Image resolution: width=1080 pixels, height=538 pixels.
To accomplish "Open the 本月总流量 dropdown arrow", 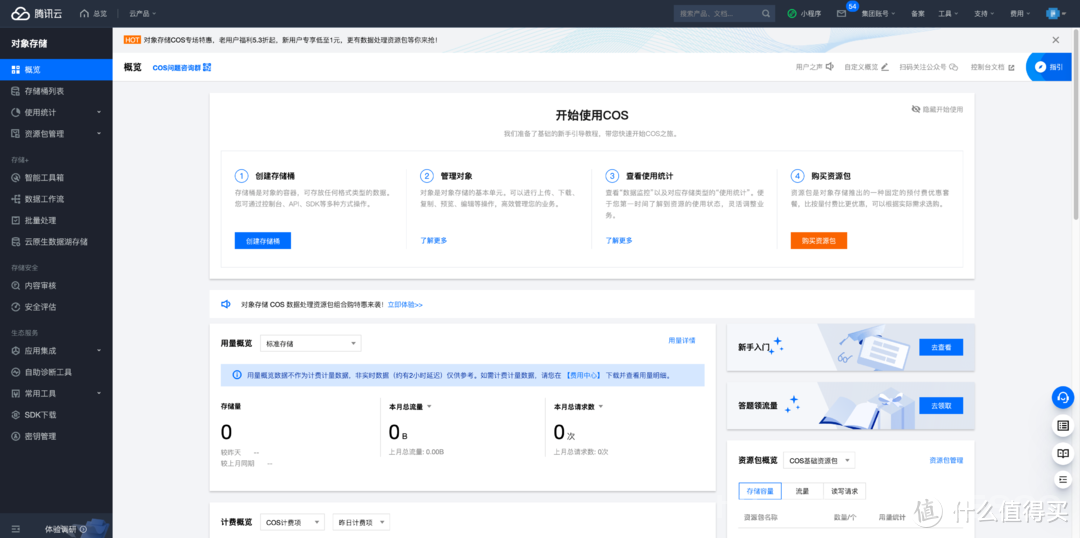I will pos(429,406).
